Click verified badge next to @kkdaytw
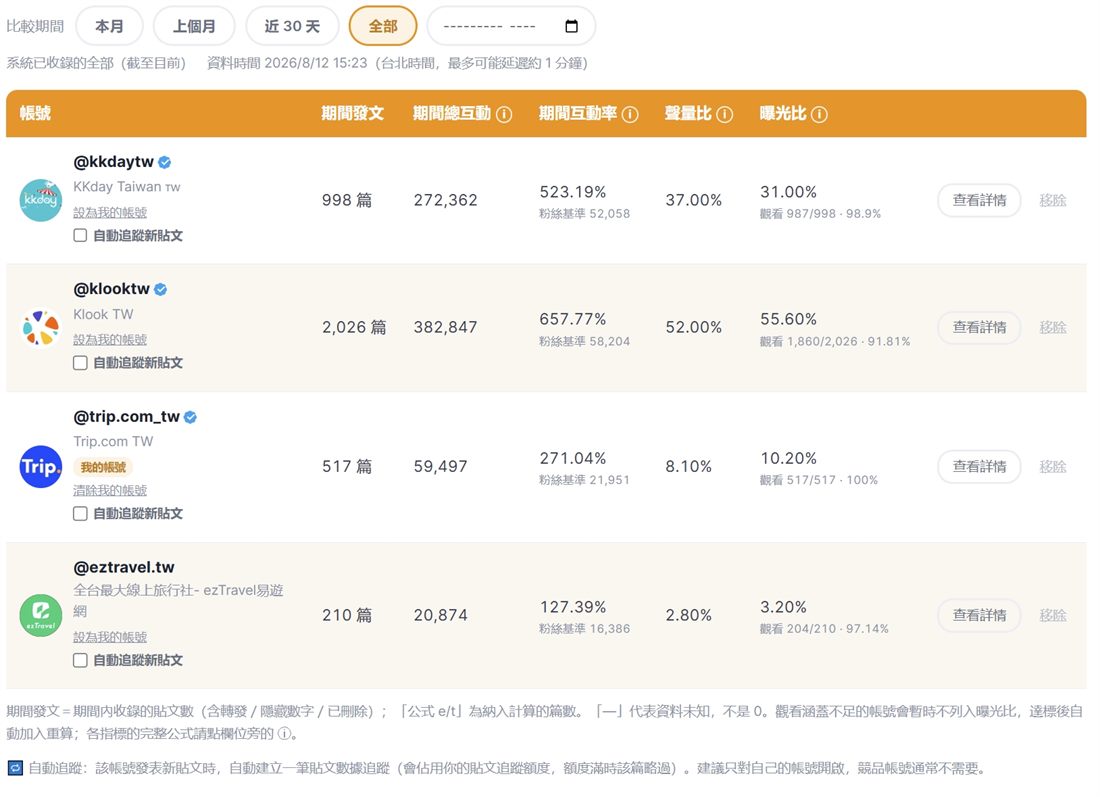 (x=165, y=162)
